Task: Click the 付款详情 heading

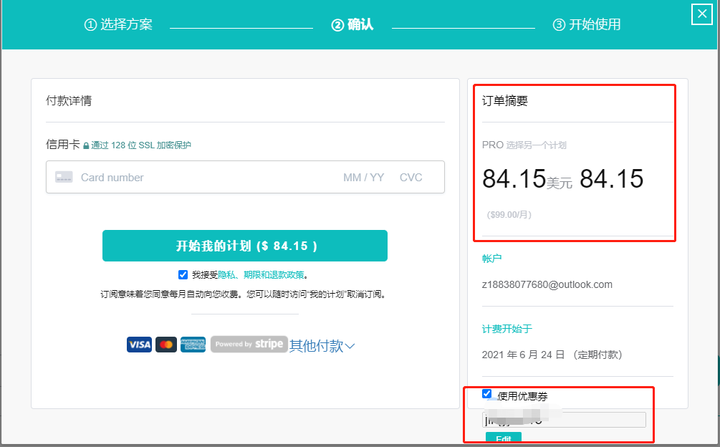Action: pos(68,101)
